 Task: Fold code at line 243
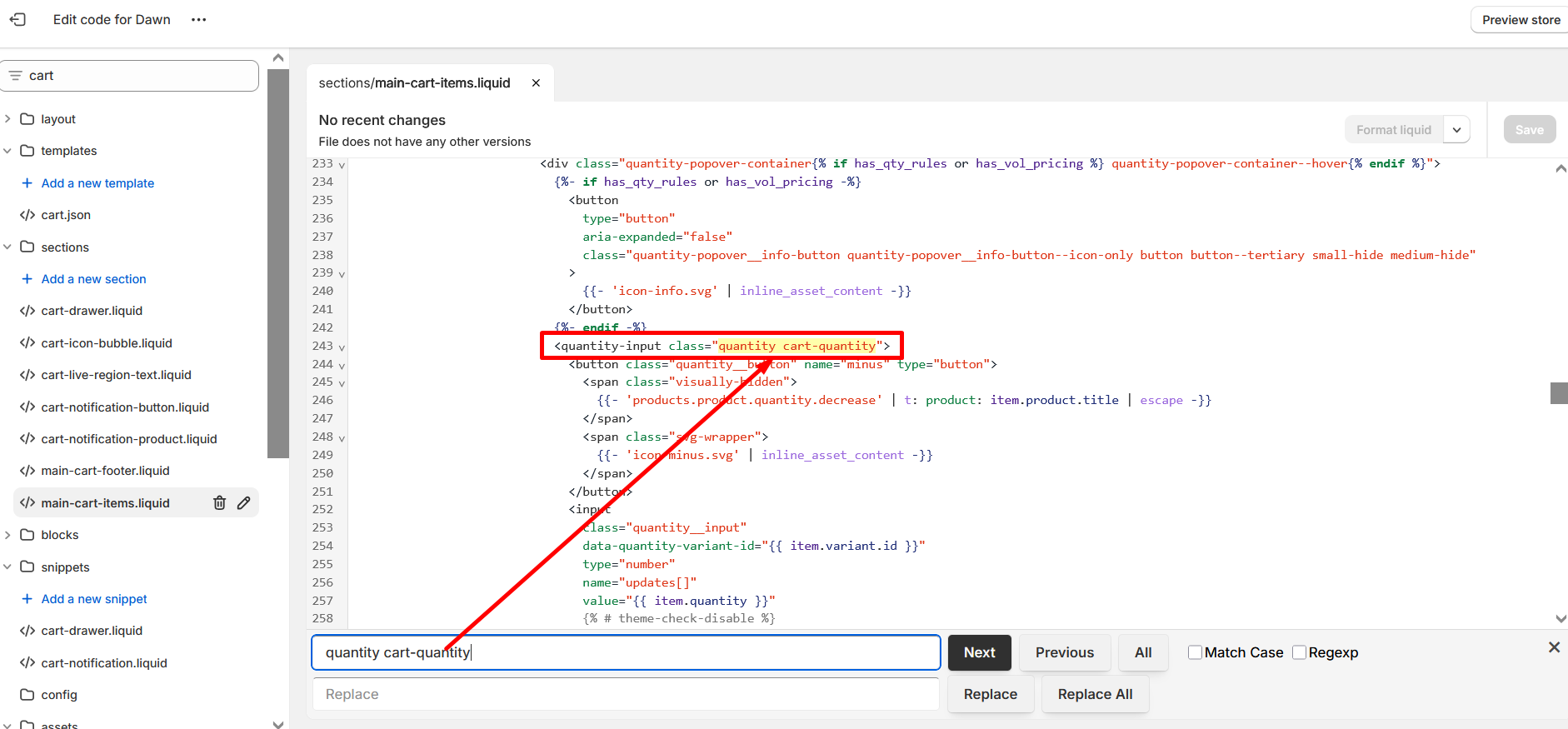pyautogui.click(x=342, y=347)
